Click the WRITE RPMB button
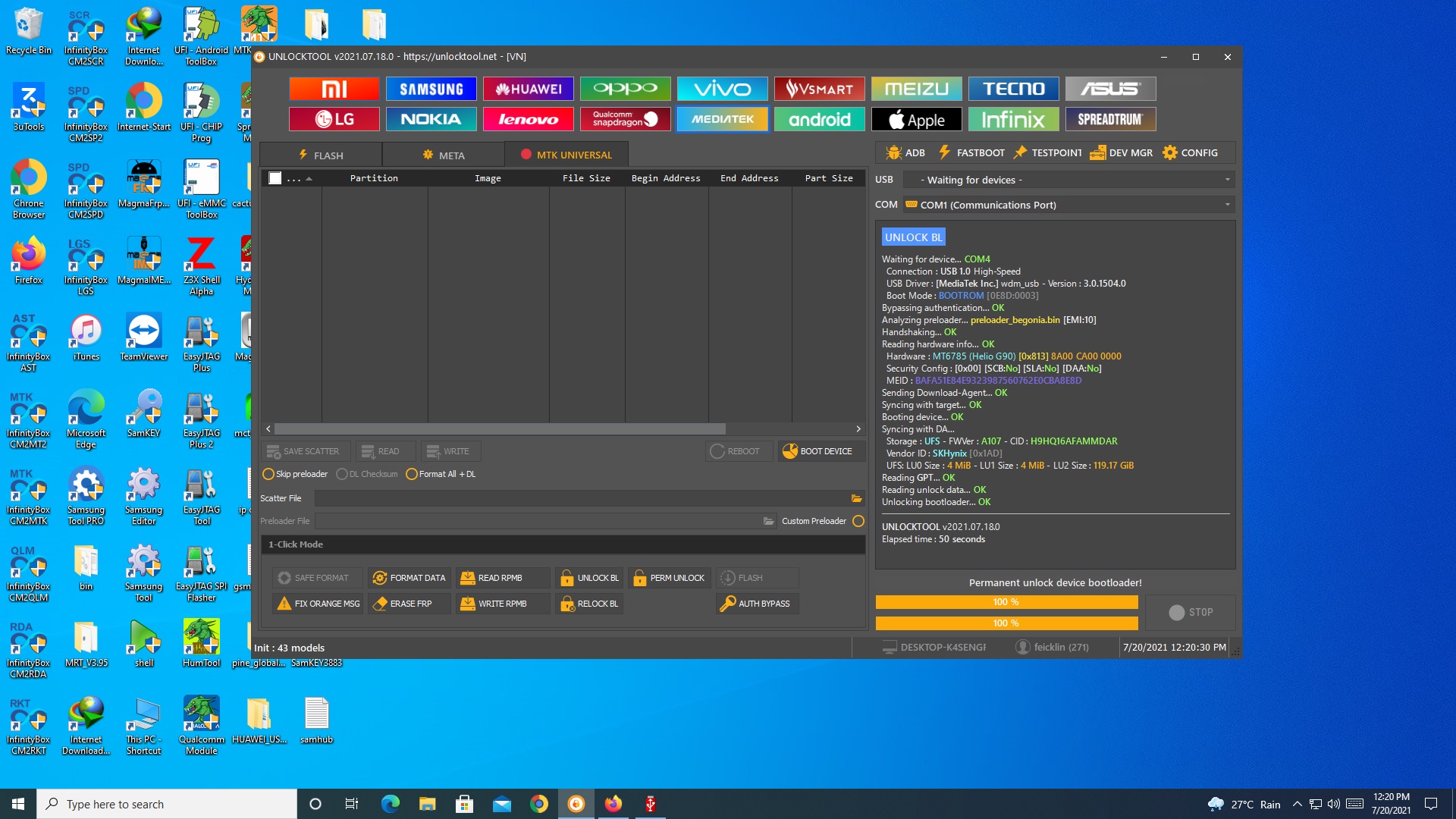Viewport: 1456px width, 819px height. (503, 603)
